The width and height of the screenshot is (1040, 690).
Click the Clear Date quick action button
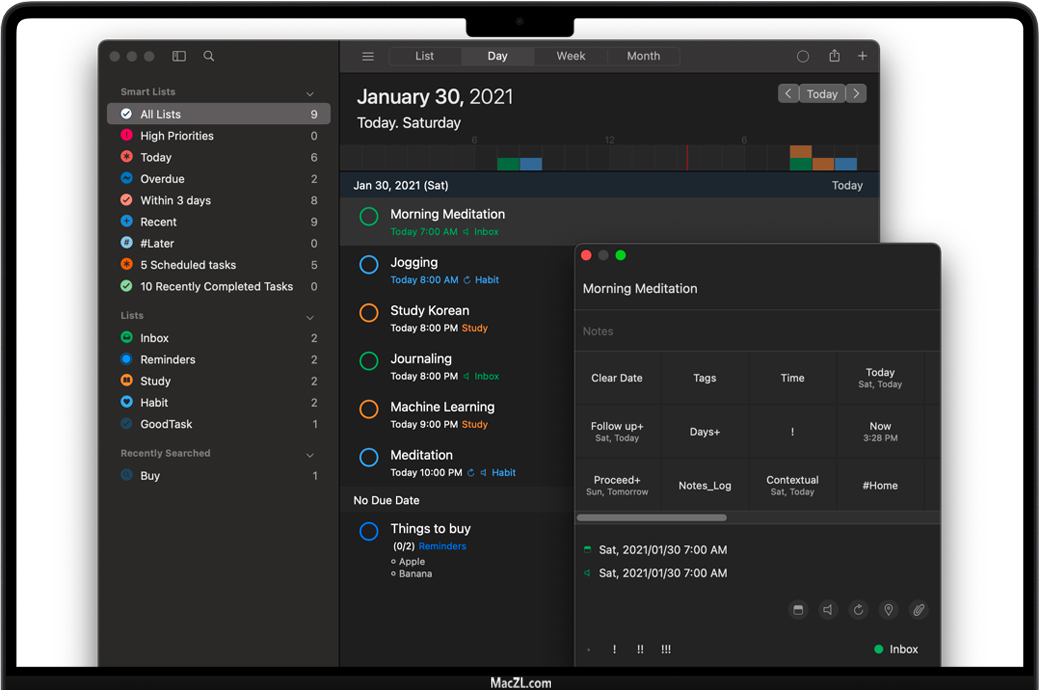click(x=617, y=378)
